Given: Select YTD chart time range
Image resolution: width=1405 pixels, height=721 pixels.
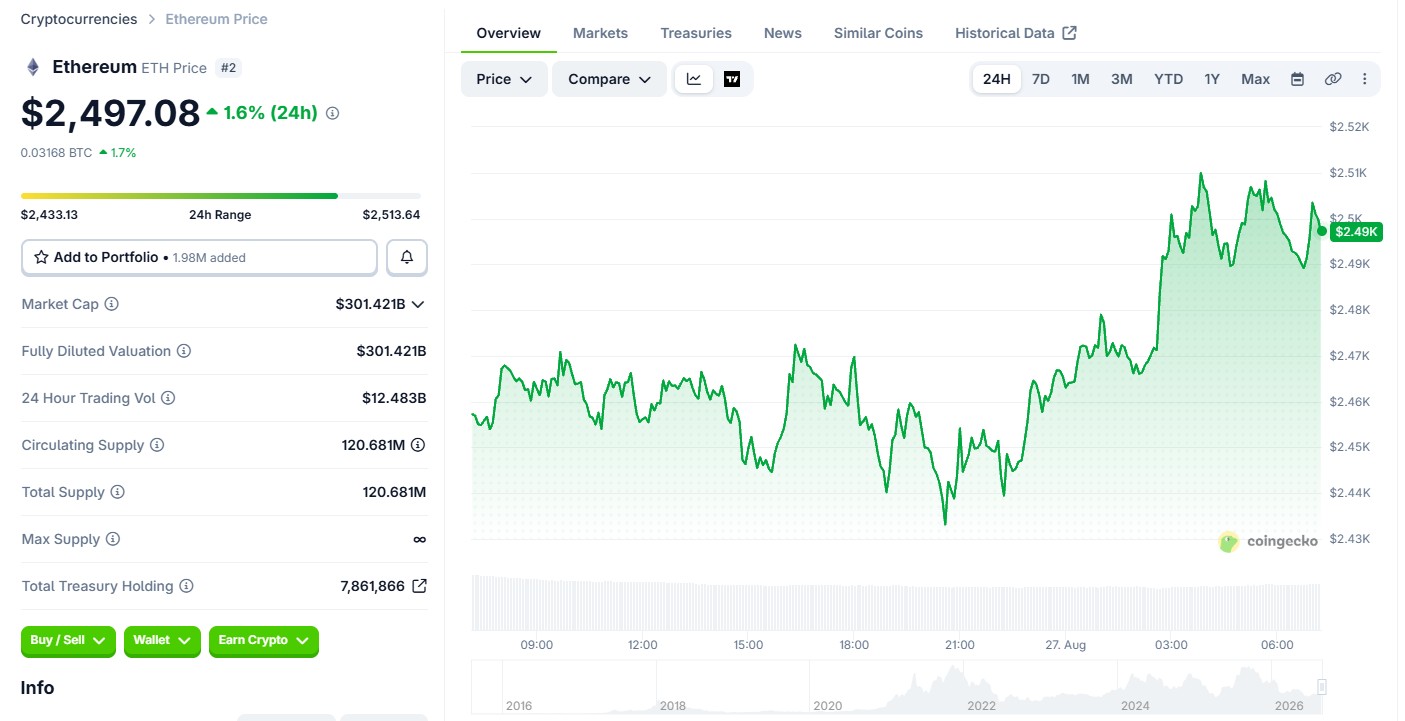Looking at the screenshot, I should tap(1168, 79).
